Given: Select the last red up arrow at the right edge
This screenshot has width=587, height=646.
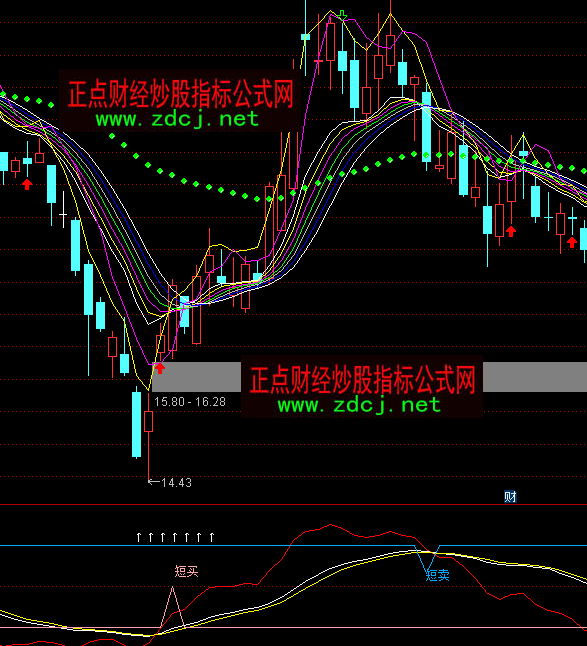Looking at the screenshot, I should point(572,242).
